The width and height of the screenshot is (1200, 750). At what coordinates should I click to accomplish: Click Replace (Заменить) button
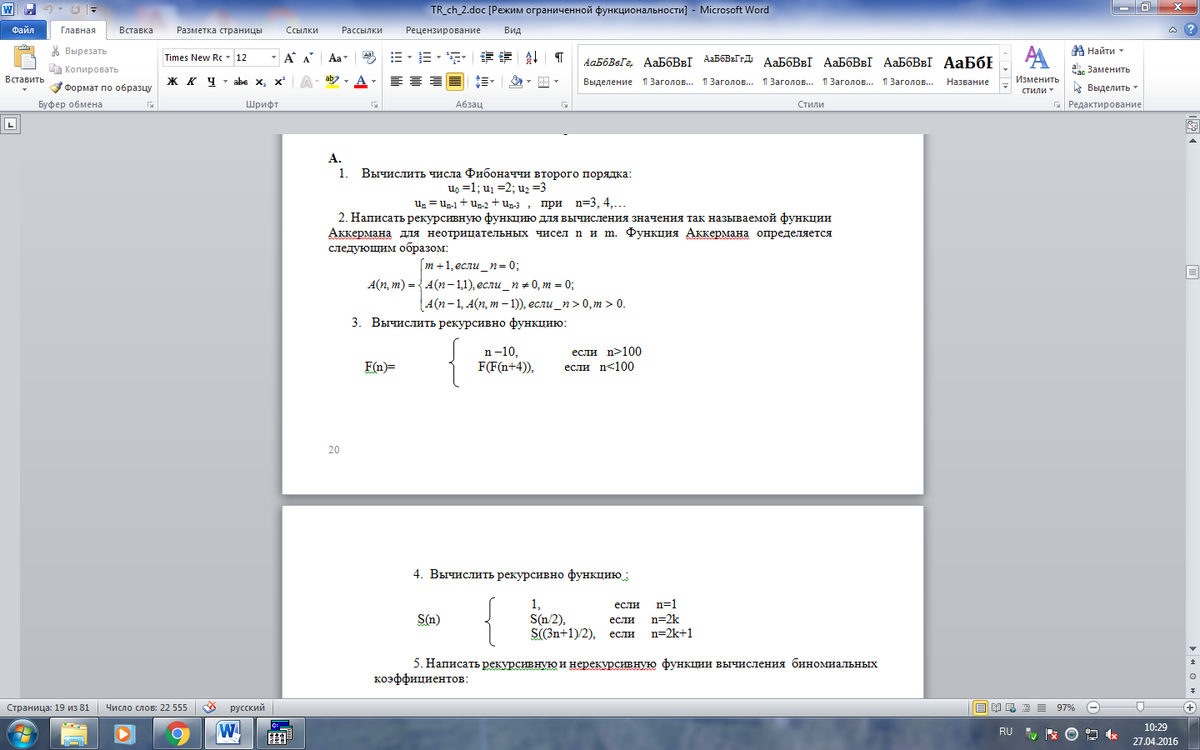tap(1101, 69)
